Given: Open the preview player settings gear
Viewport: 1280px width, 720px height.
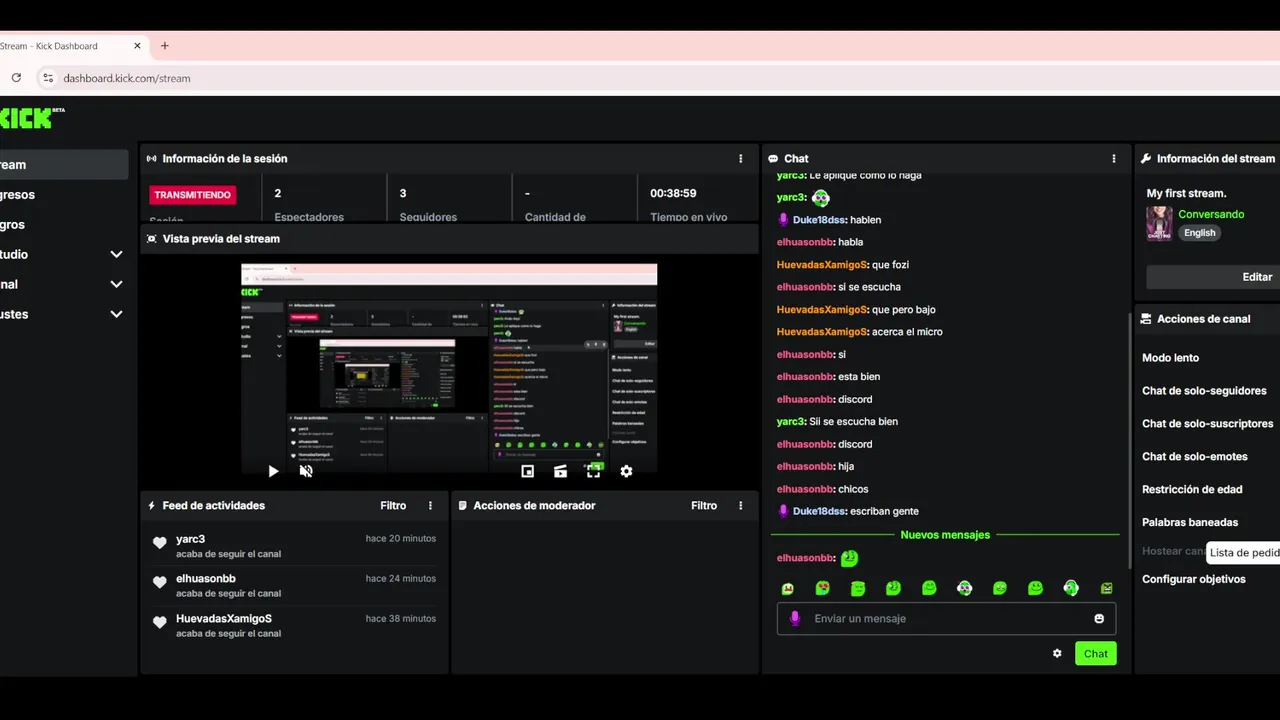Looking at the screenshot, I should (626, 471).
